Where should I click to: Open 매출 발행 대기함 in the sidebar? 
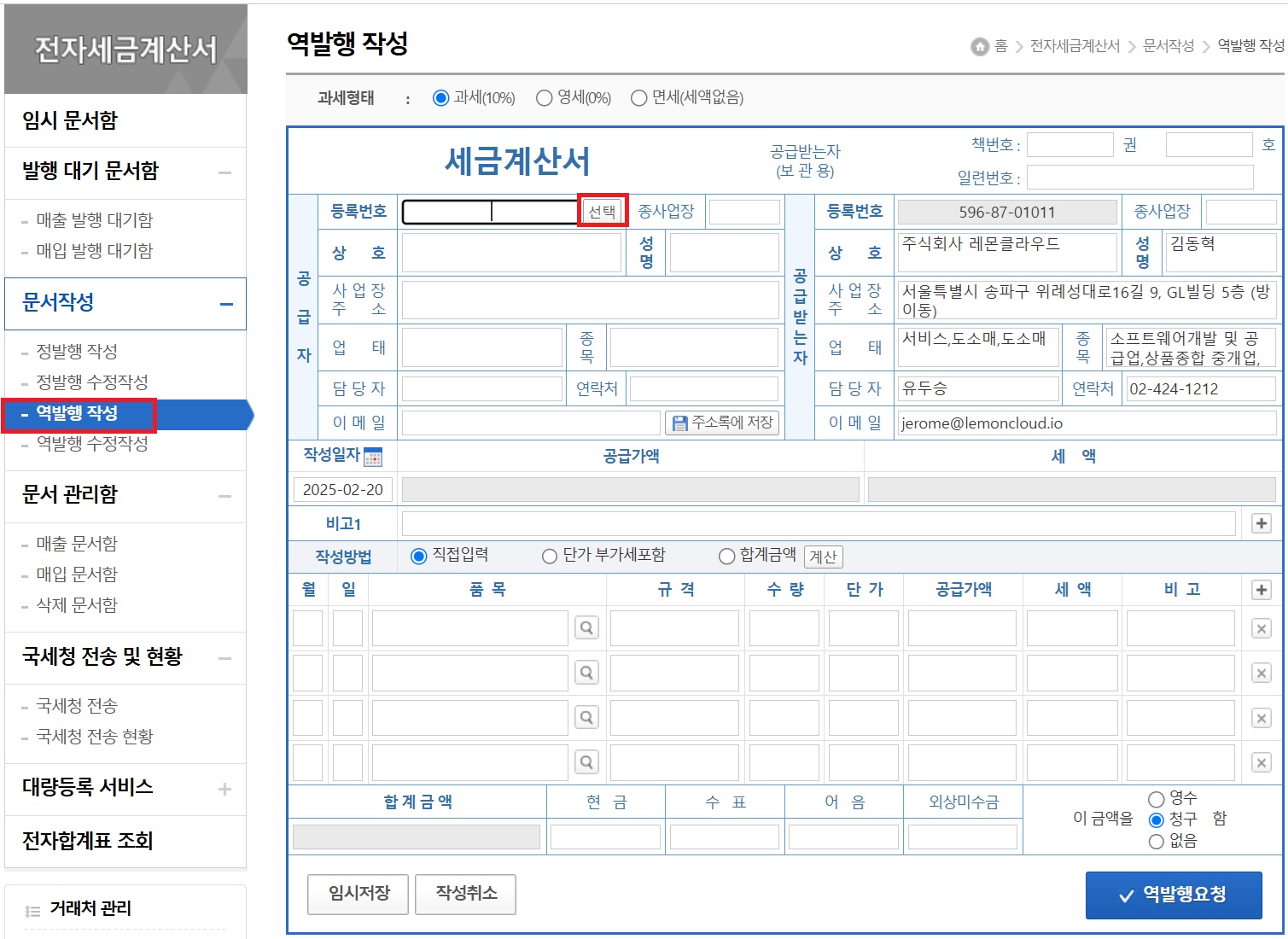pyautogui.click(x=94, y=220)
